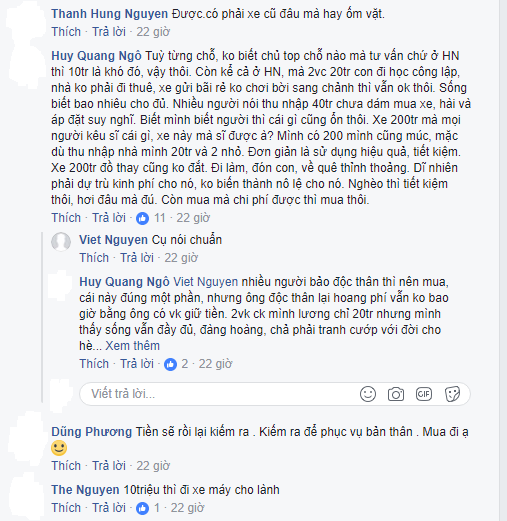Open Viet Nguyen's avatar thumbnail
The height and width of the screenshot is (521, 507).
[x=61, y=241]
